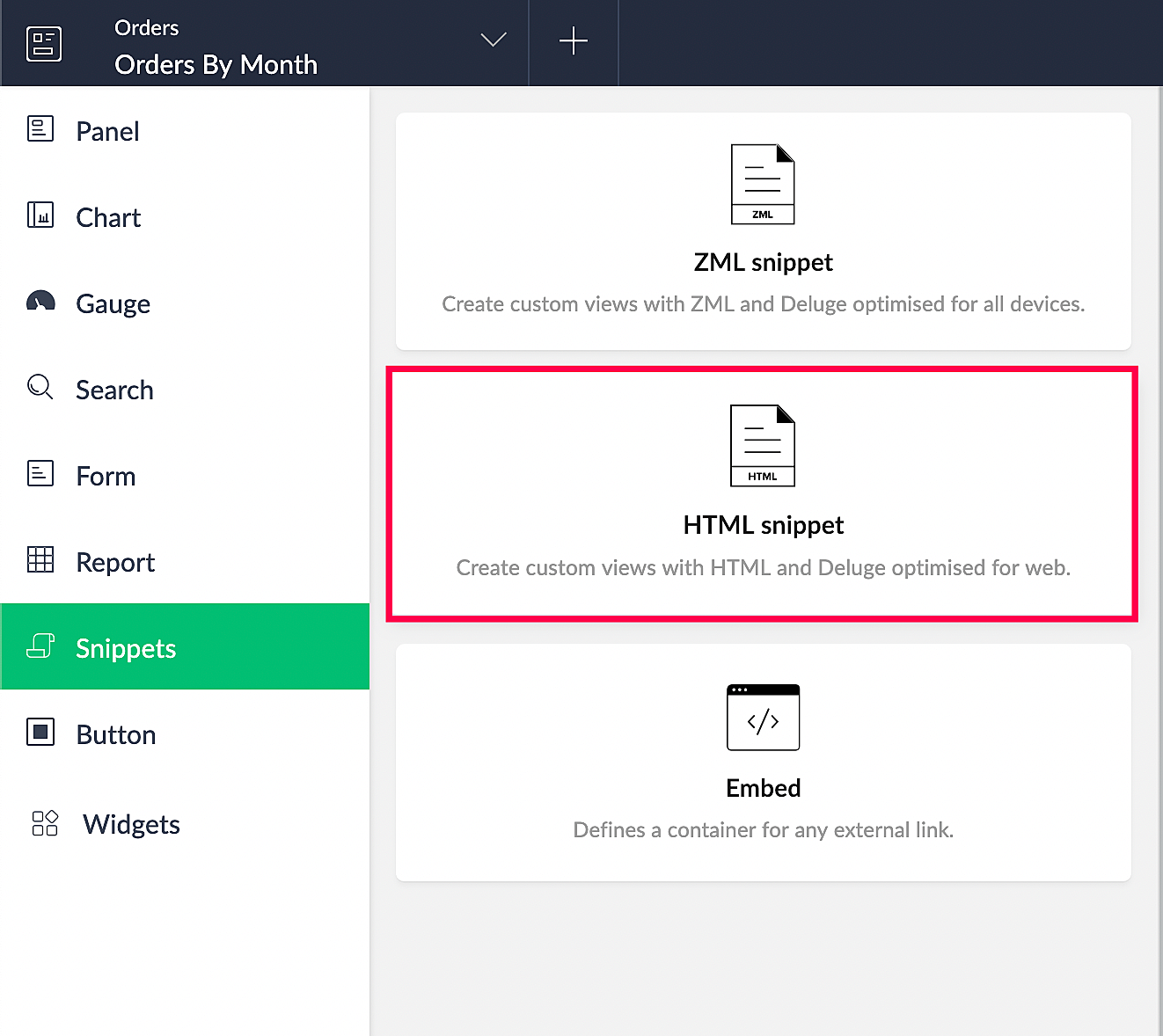Select the HTML snippet option

[x=763, y=525]
